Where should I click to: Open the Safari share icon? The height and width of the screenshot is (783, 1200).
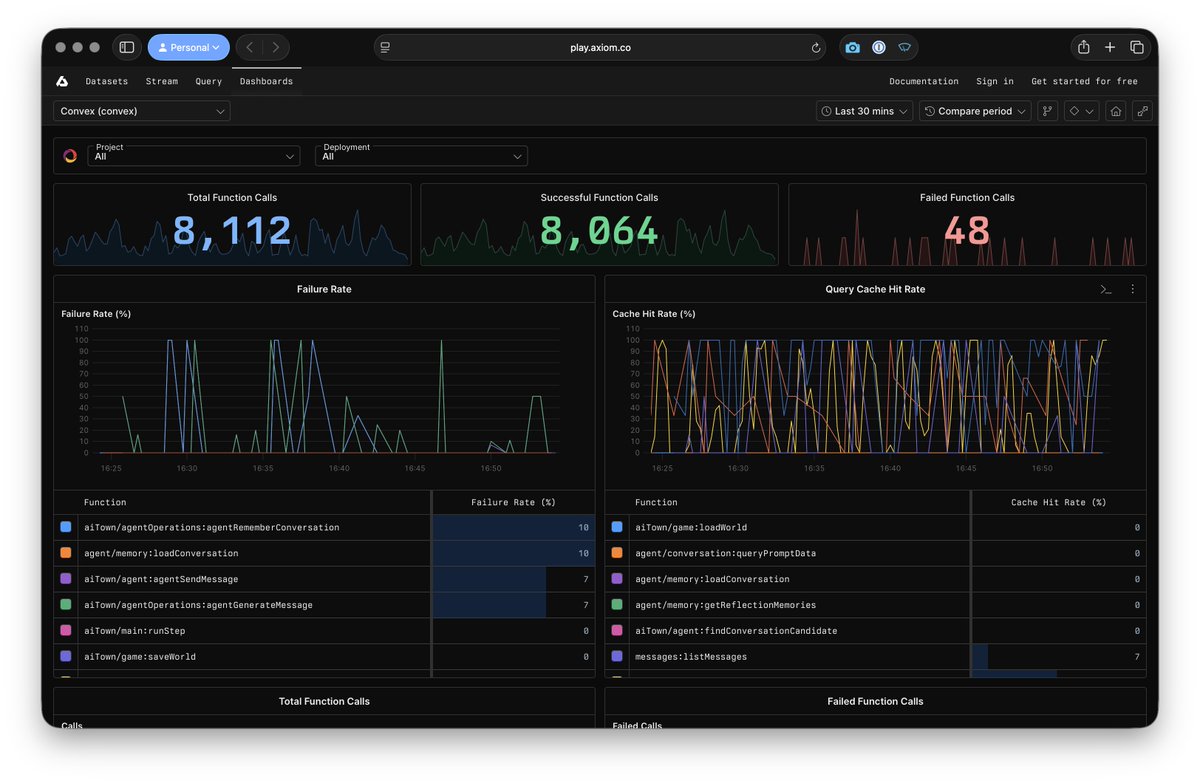point(1083,47)
